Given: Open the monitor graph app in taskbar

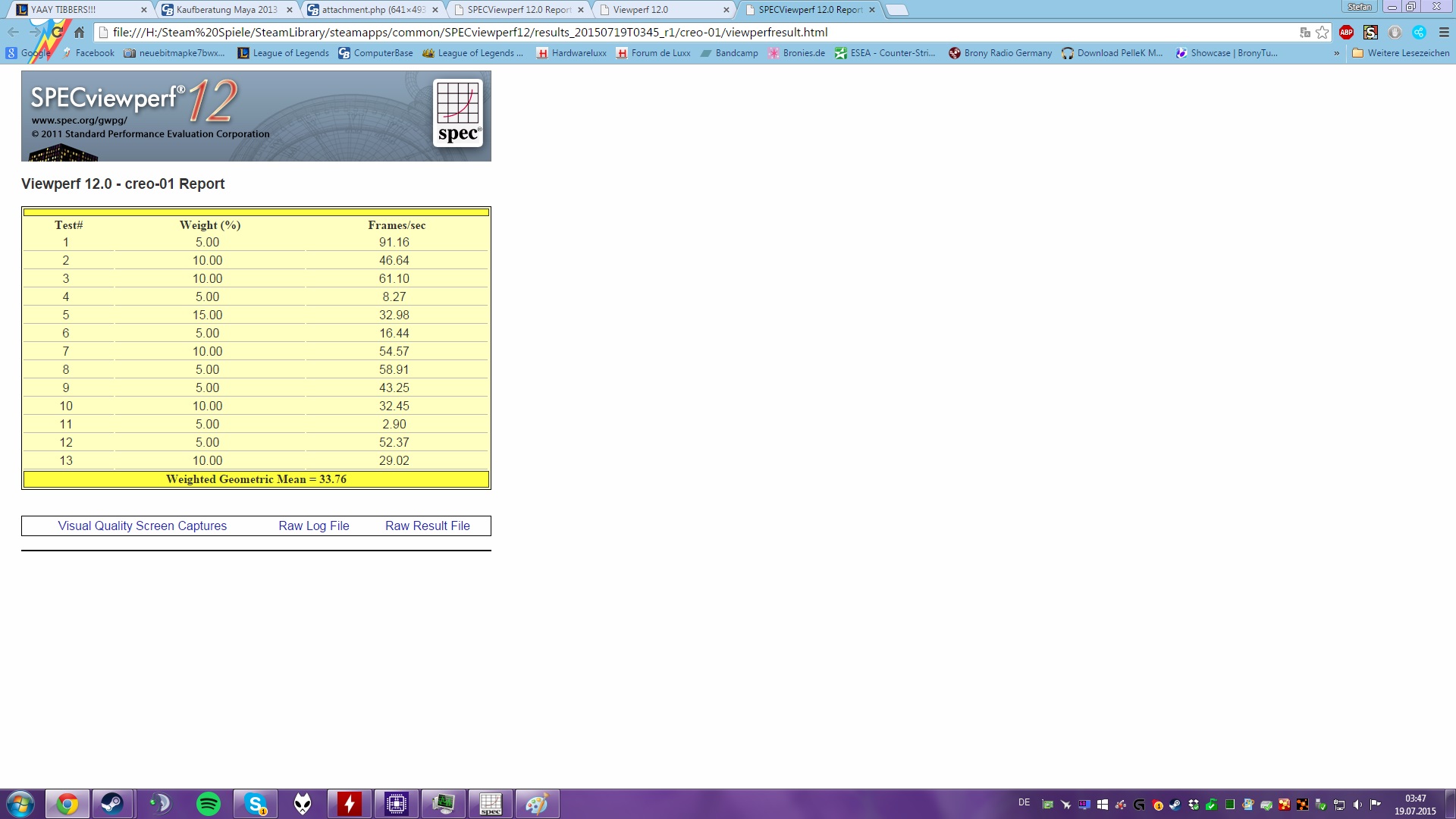Looking at the screenshot, I should pyautogui.click(x=444, y=804).
